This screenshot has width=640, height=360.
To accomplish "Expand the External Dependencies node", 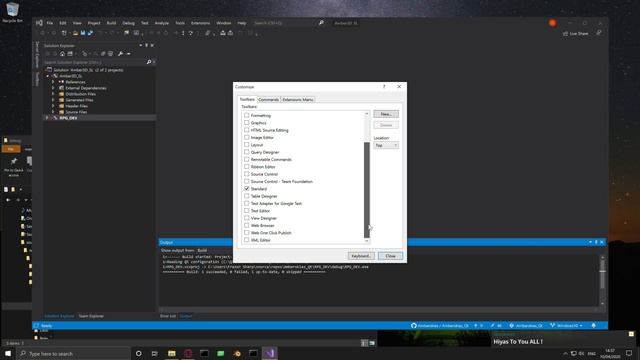I will coord(53,88).
